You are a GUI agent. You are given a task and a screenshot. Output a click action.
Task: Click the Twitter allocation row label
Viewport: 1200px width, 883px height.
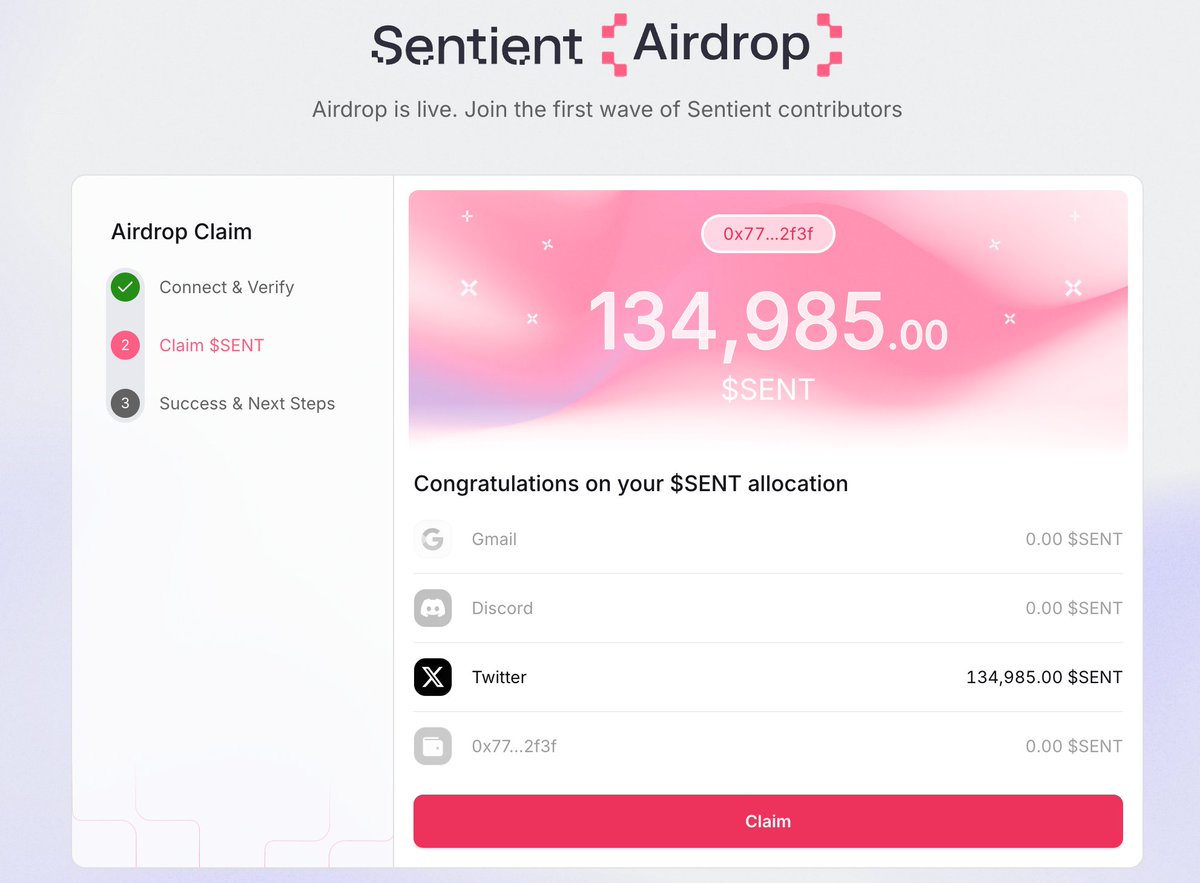tap(499, 677)
